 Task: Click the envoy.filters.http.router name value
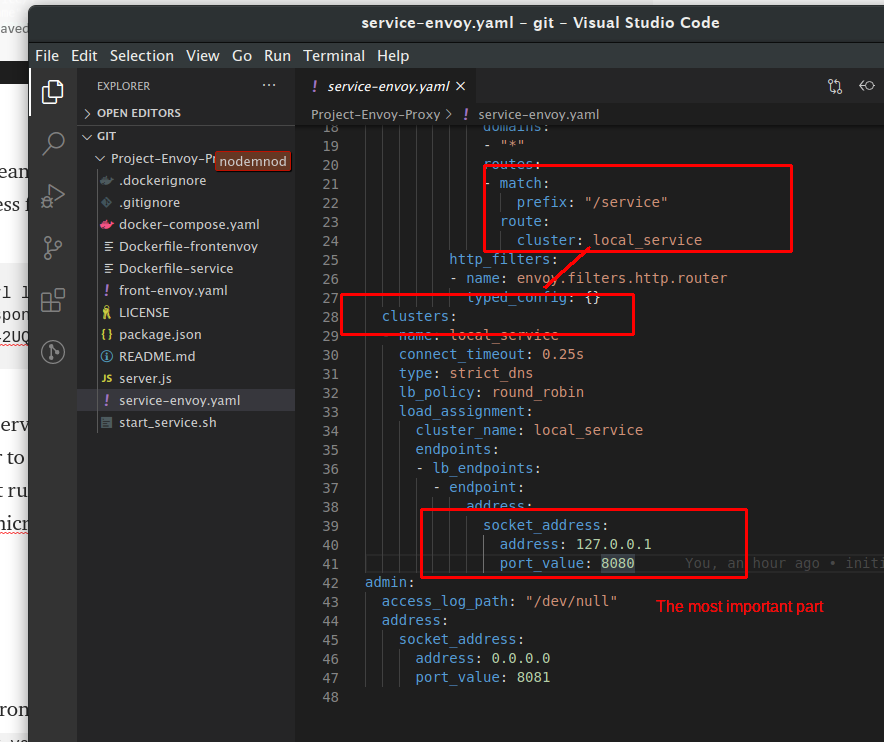pyautogui.click(x=622, y=278)
